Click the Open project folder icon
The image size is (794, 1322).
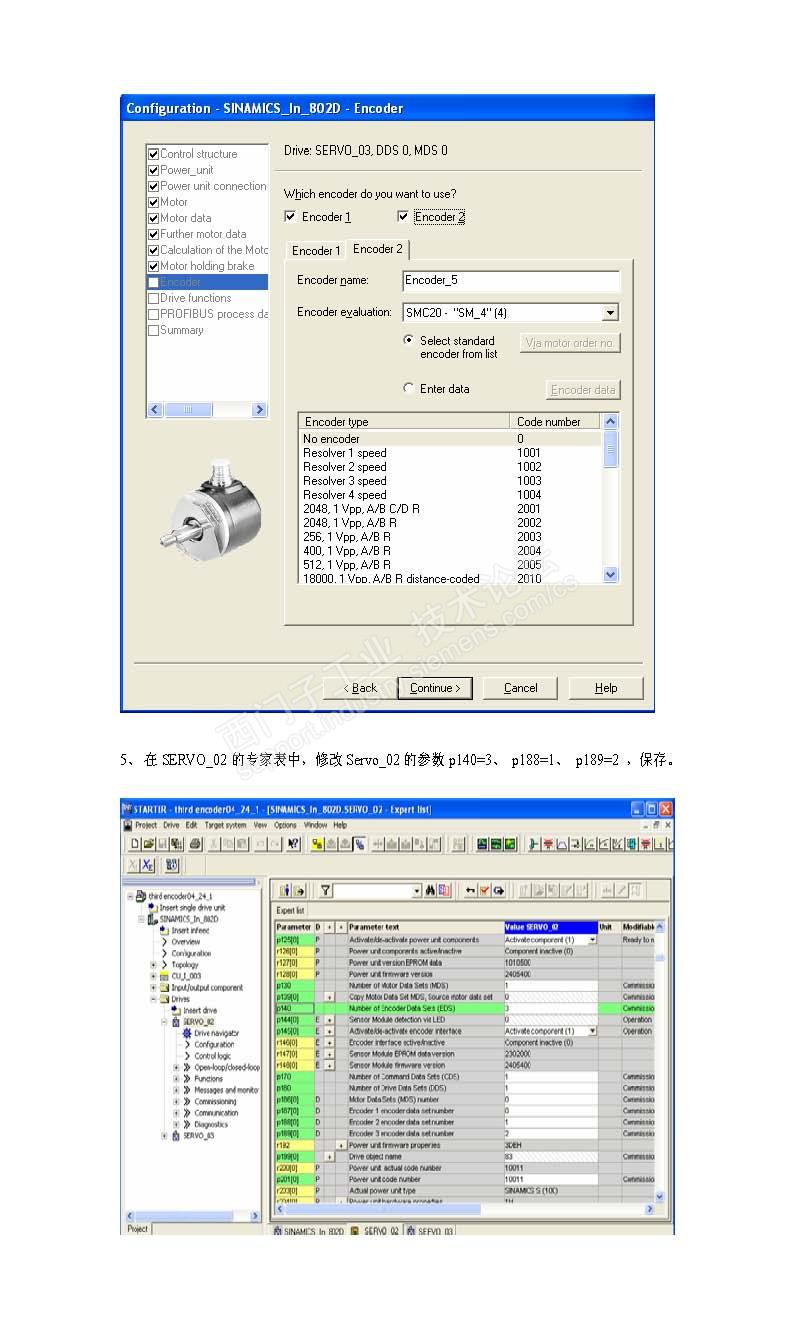(148, 844)
